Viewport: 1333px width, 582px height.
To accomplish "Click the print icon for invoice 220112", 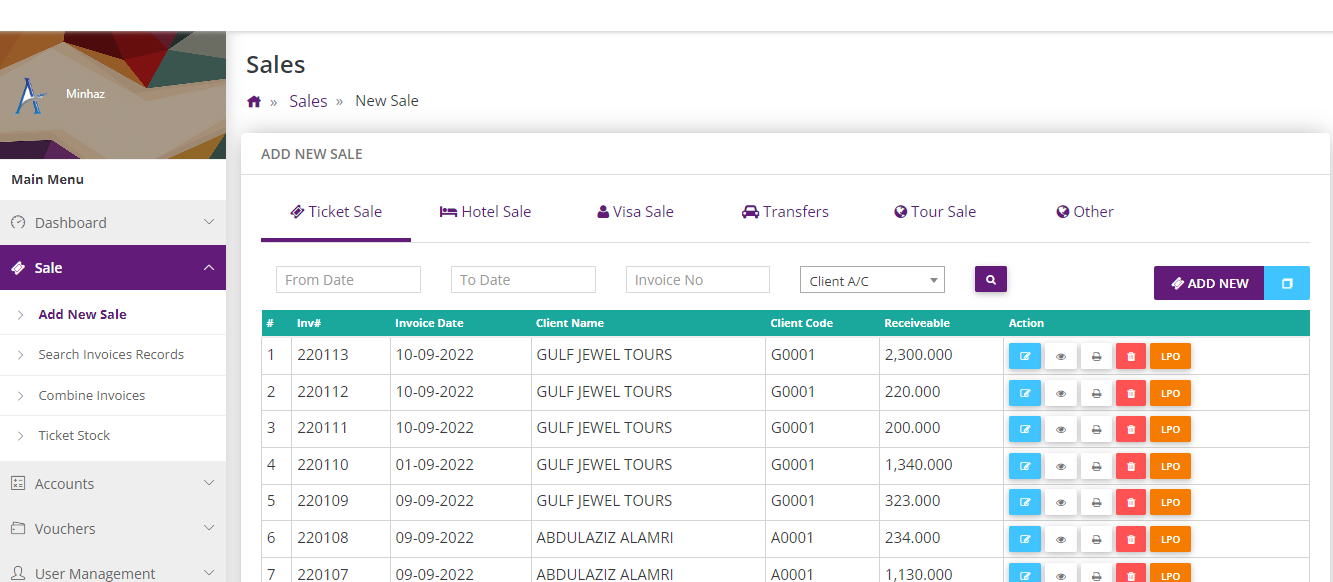I will (x=1096, y=393).
